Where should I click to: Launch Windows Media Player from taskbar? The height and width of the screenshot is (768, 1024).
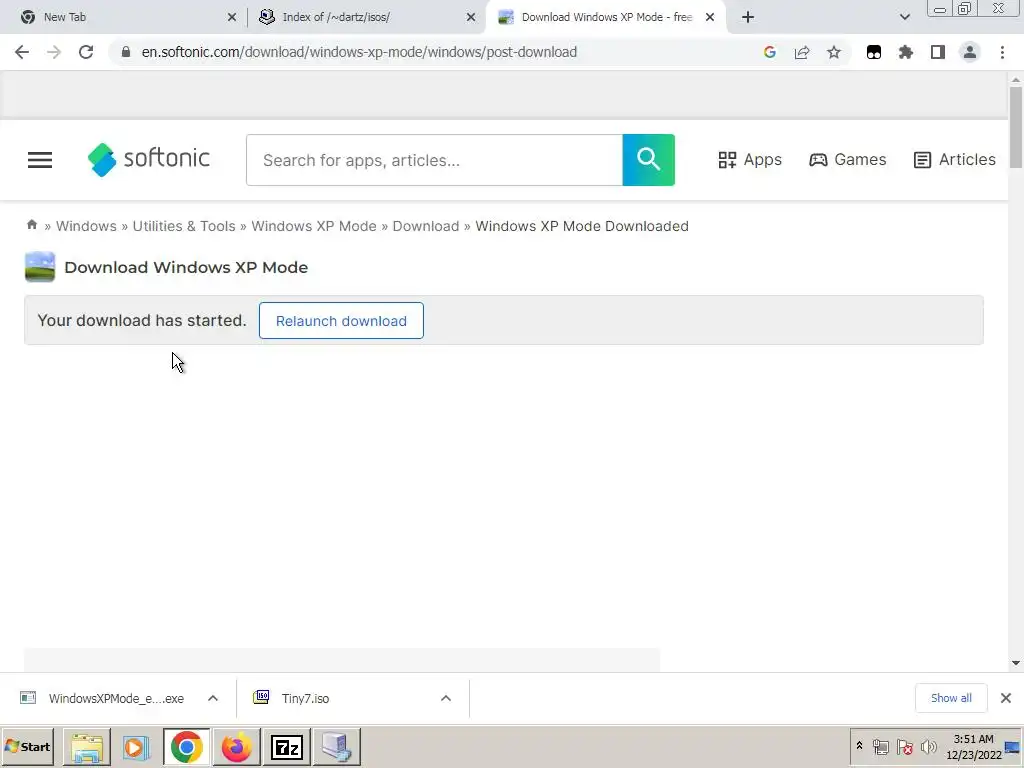tap(136, 747)
